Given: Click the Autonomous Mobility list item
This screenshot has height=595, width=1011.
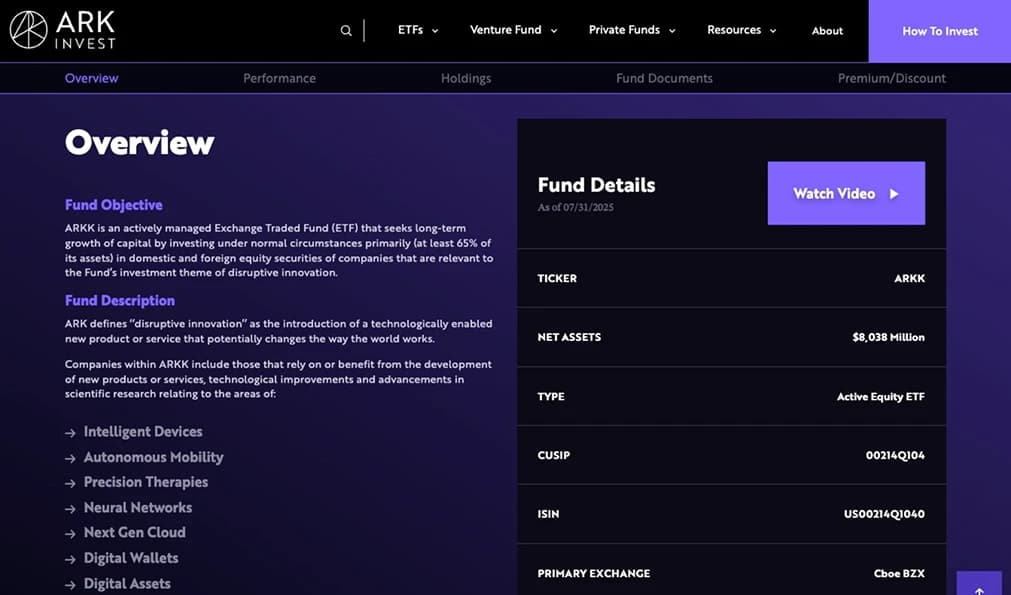Looking at the screenshot, I should click(x=153, y=457).
